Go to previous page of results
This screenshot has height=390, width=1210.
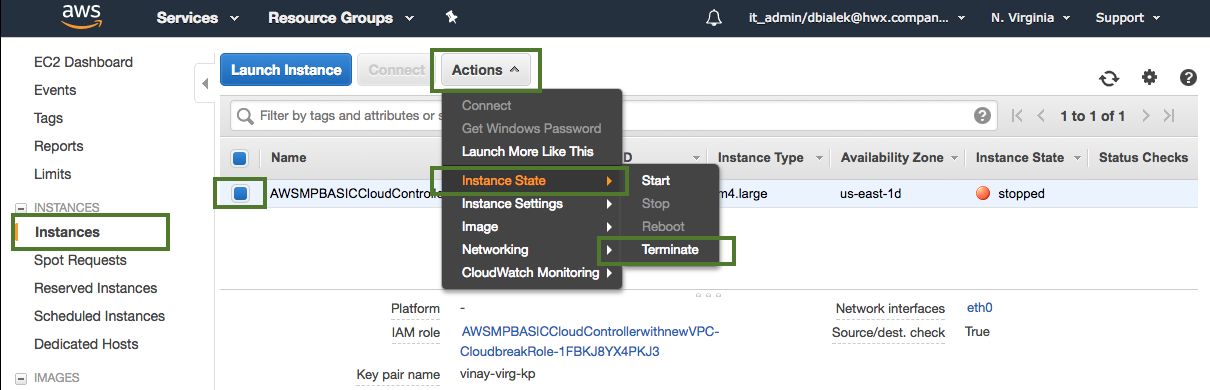pyautogui.click(x=1041, y=116)
